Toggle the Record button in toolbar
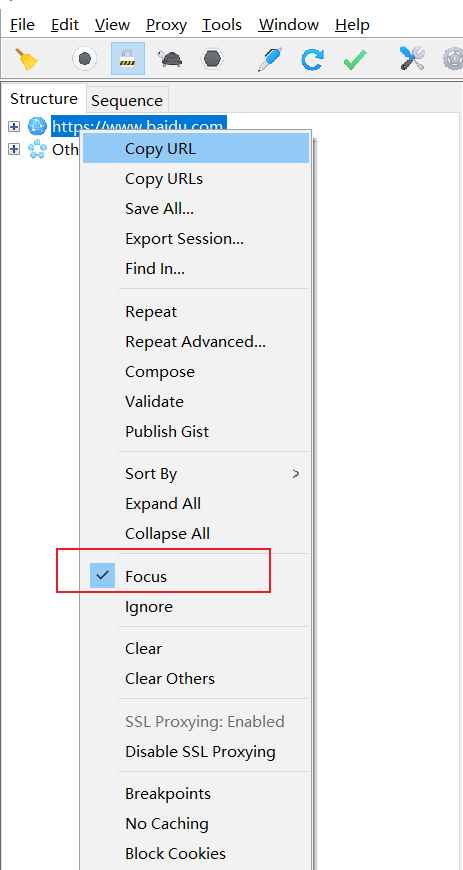 point(84,58)
